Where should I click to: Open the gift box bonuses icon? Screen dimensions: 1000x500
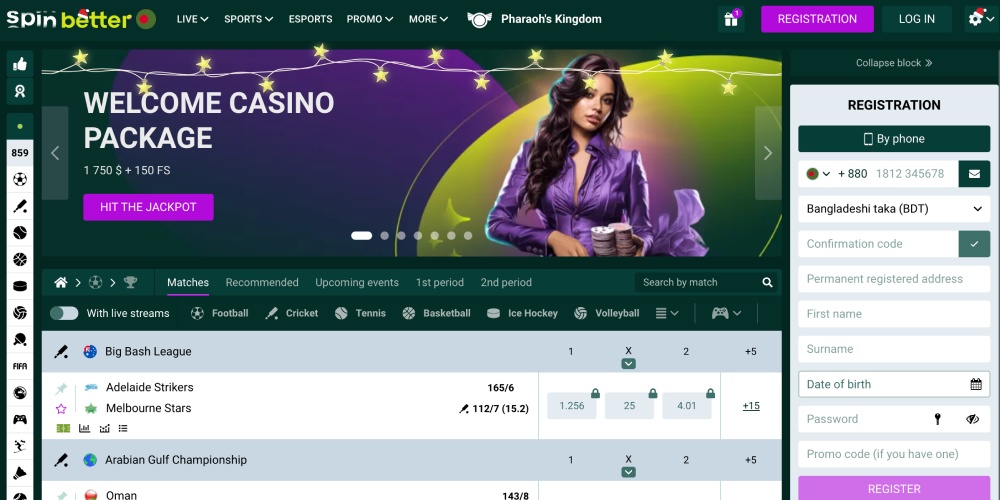pyautogui.click(x=731, y=19)
